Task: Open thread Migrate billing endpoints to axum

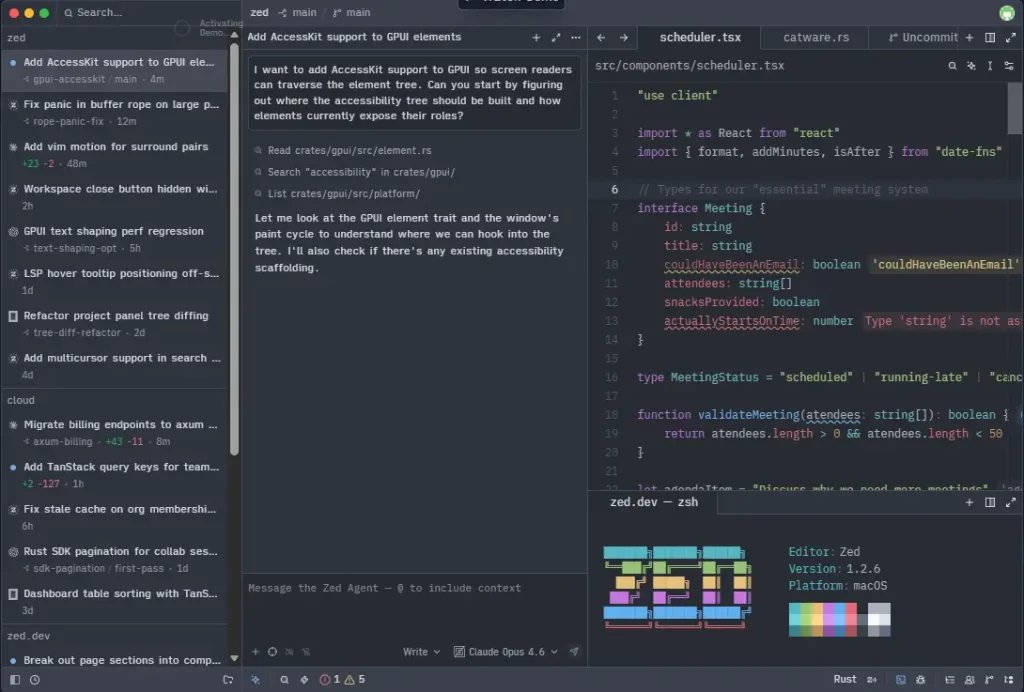Action: 114,432
